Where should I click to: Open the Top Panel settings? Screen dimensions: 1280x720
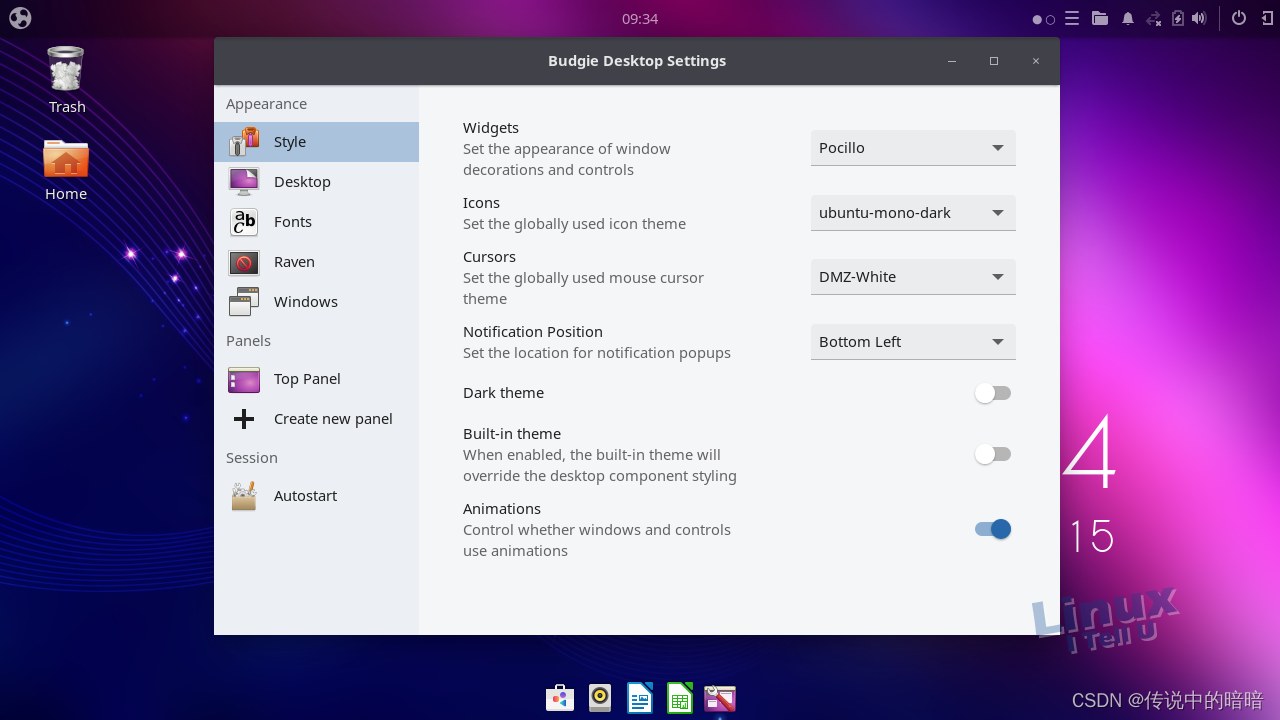coord(316,379)
